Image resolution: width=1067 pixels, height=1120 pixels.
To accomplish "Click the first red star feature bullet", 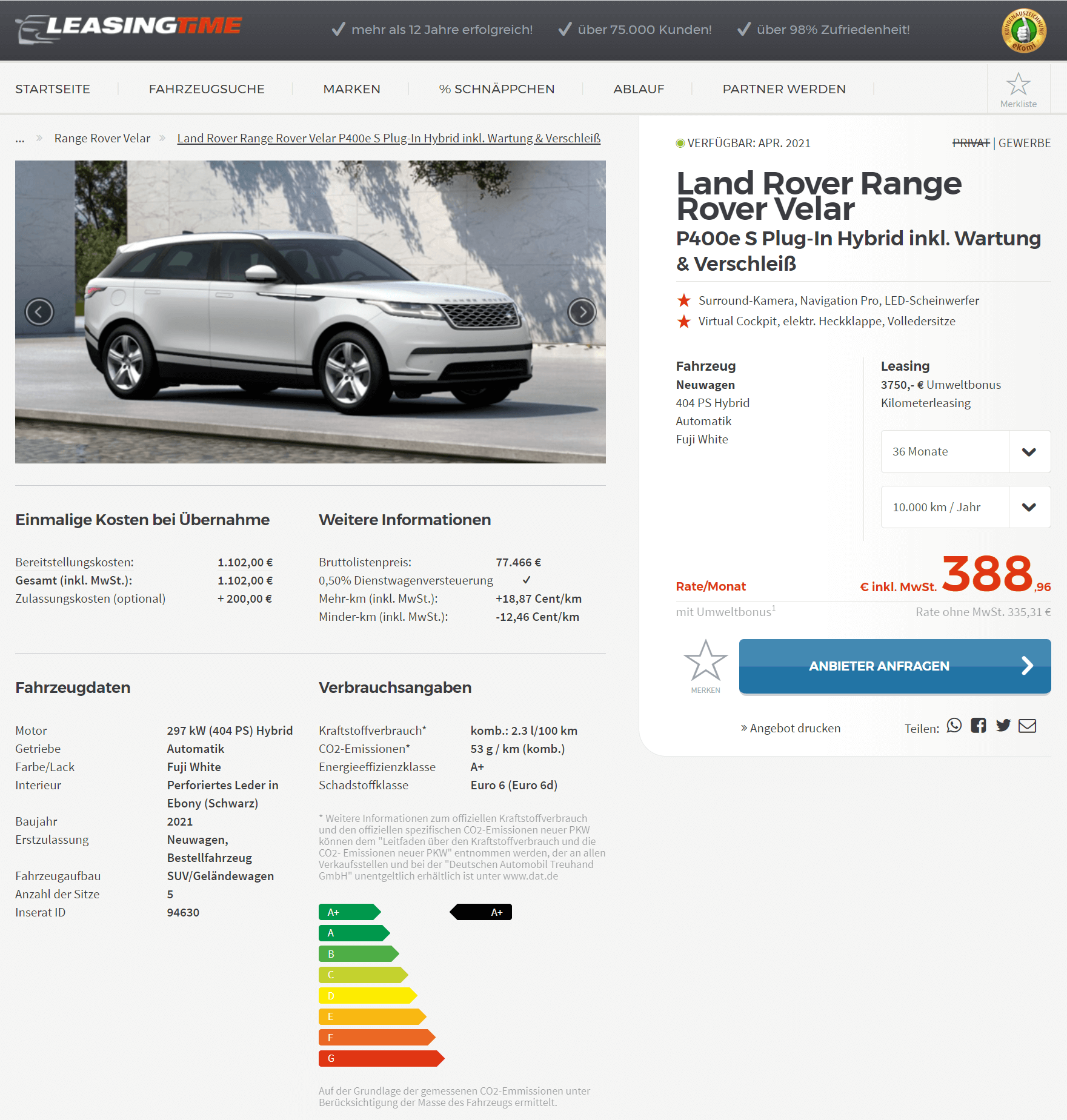I will [684, 300].
